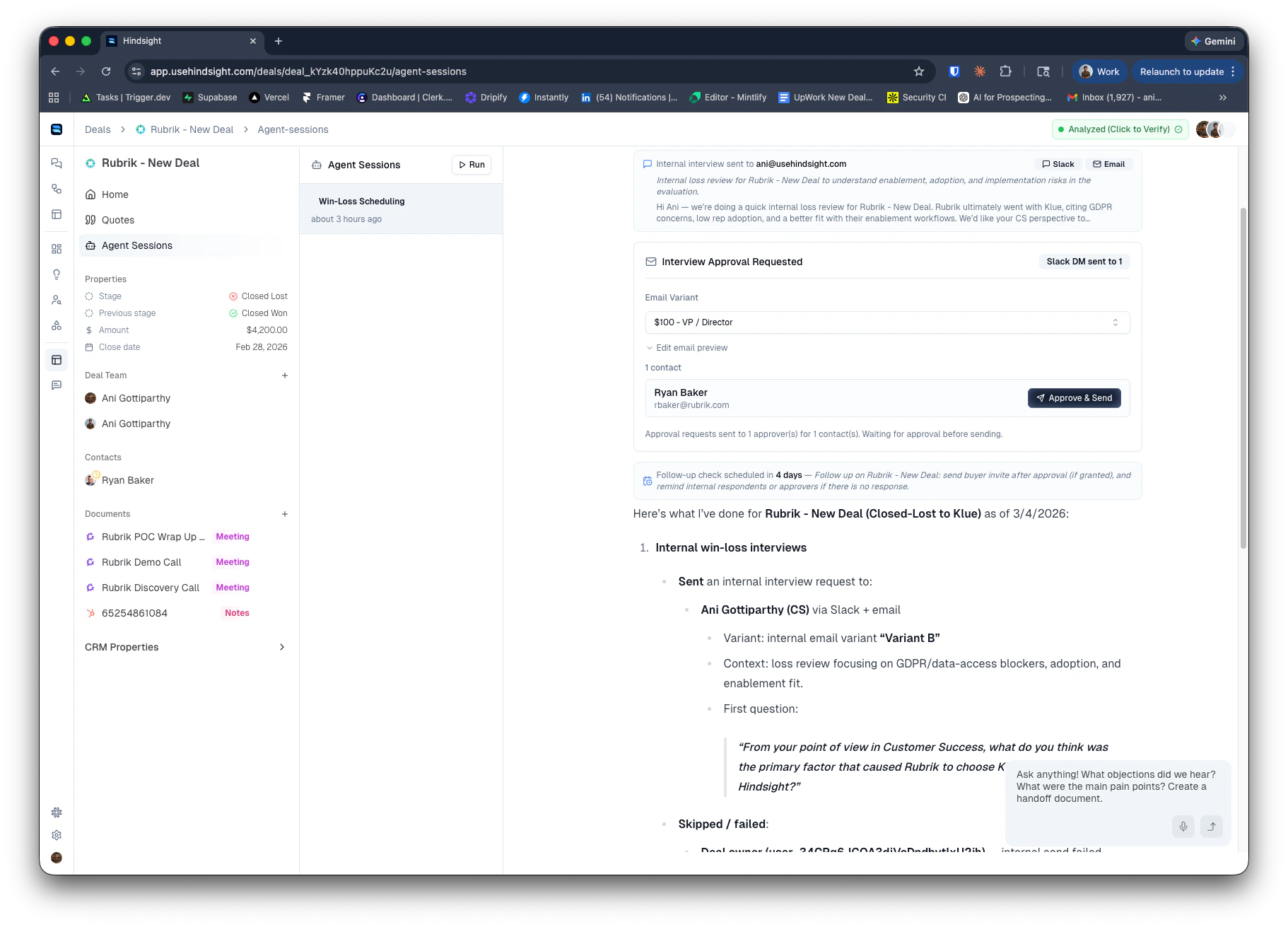Open Tasks | Trigger.dev bookmark

pos(126,98)
